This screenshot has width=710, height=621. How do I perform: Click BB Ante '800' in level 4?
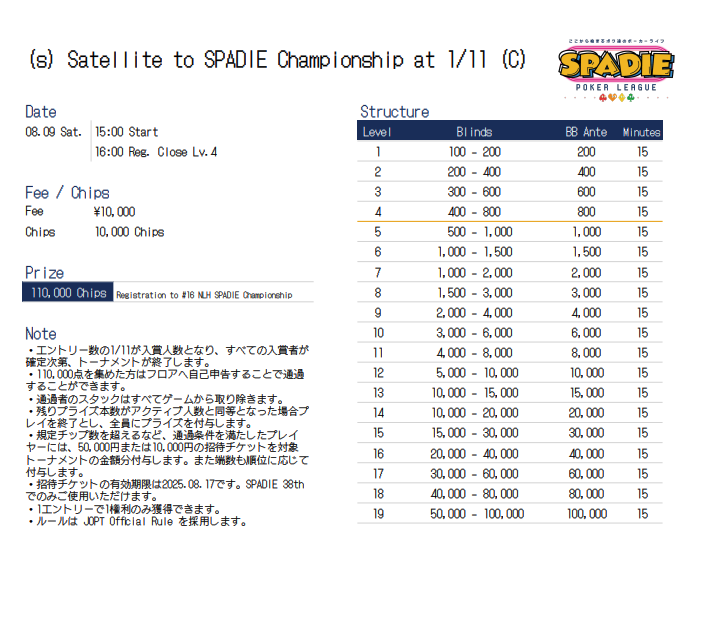(586, 212)
